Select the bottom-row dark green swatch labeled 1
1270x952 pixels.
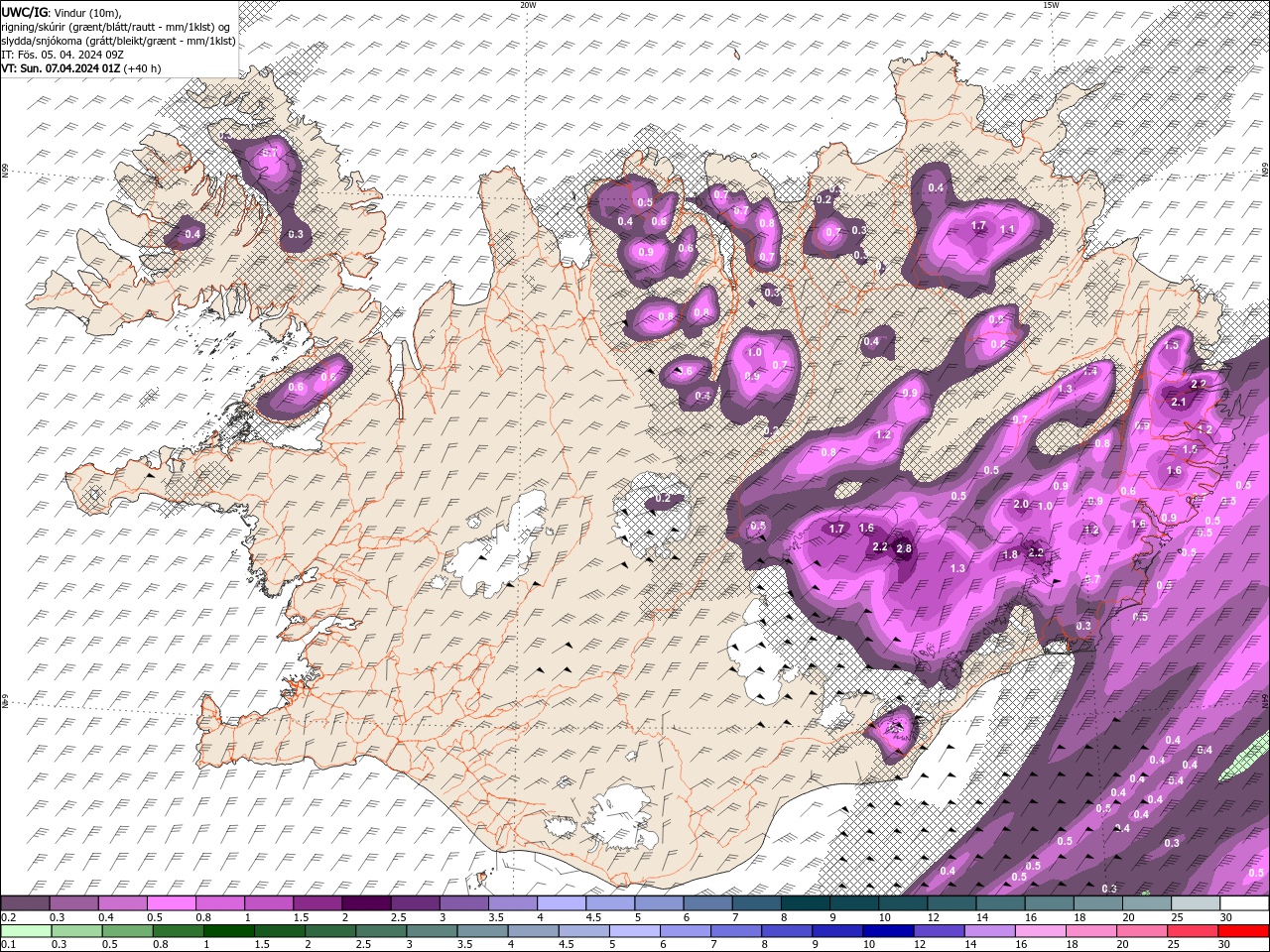click(x=228, y=931)
